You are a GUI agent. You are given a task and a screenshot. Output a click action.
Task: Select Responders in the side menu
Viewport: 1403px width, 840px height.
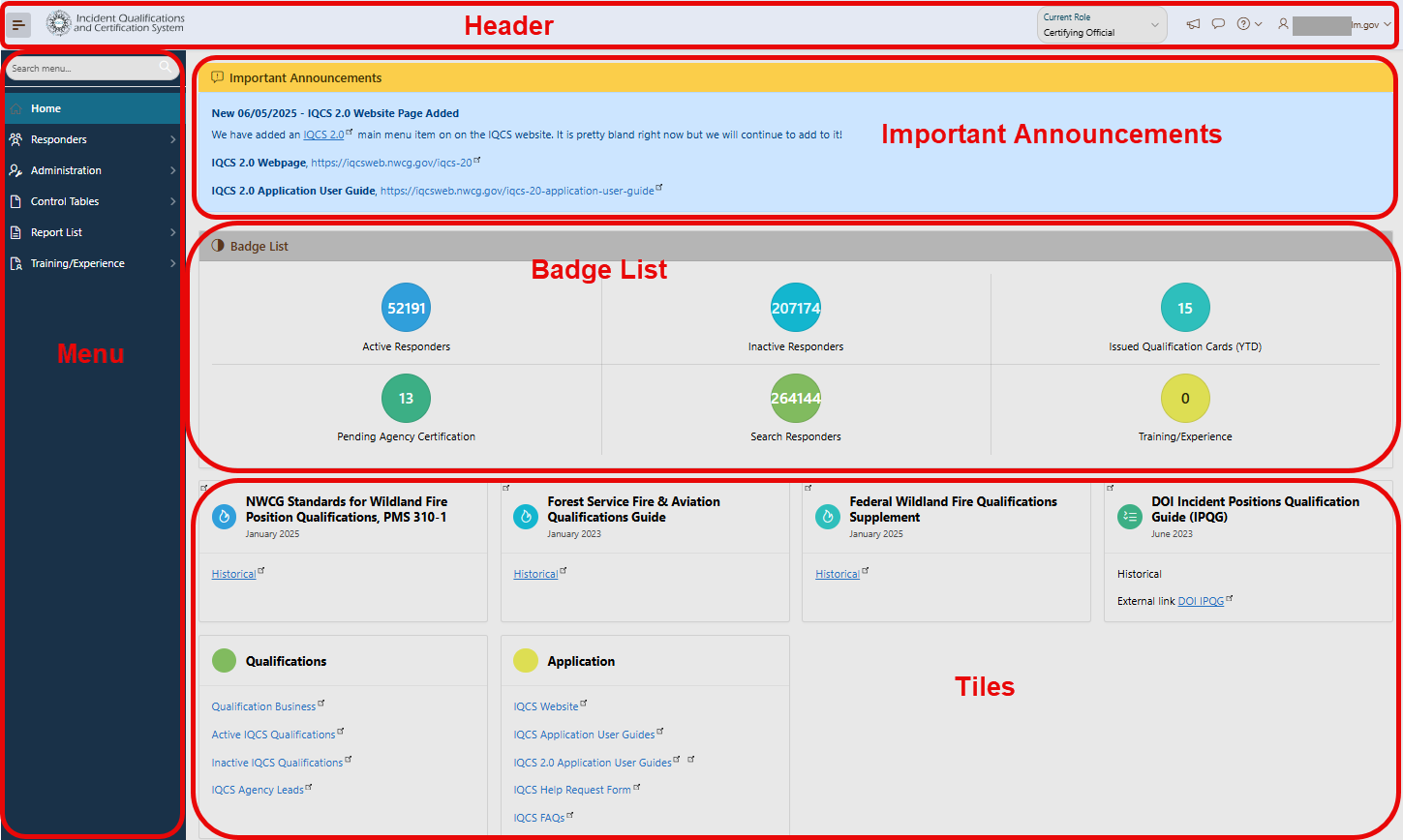click(92, 139)
